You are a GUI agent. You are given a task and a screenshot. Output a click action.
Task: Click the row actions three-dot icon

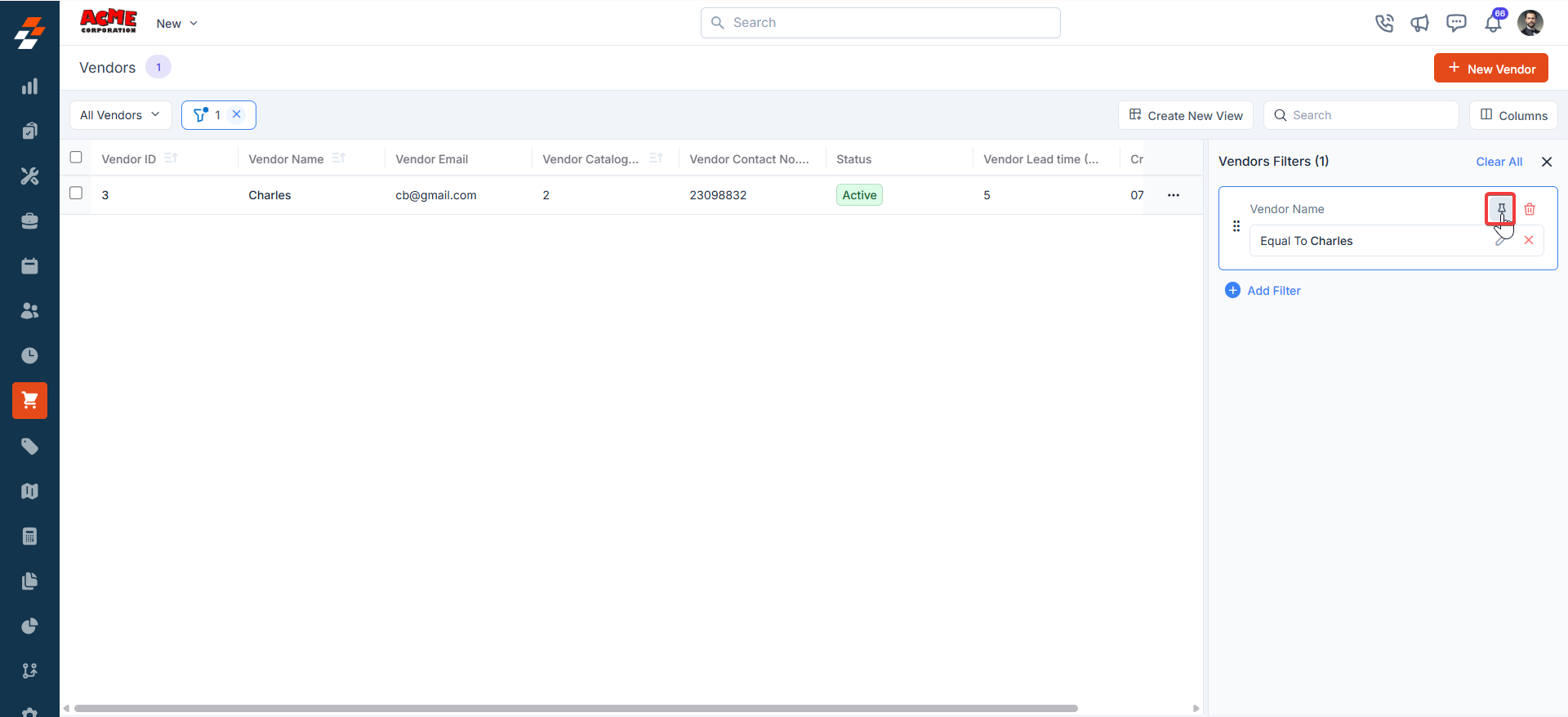[x=1174, y=195]
